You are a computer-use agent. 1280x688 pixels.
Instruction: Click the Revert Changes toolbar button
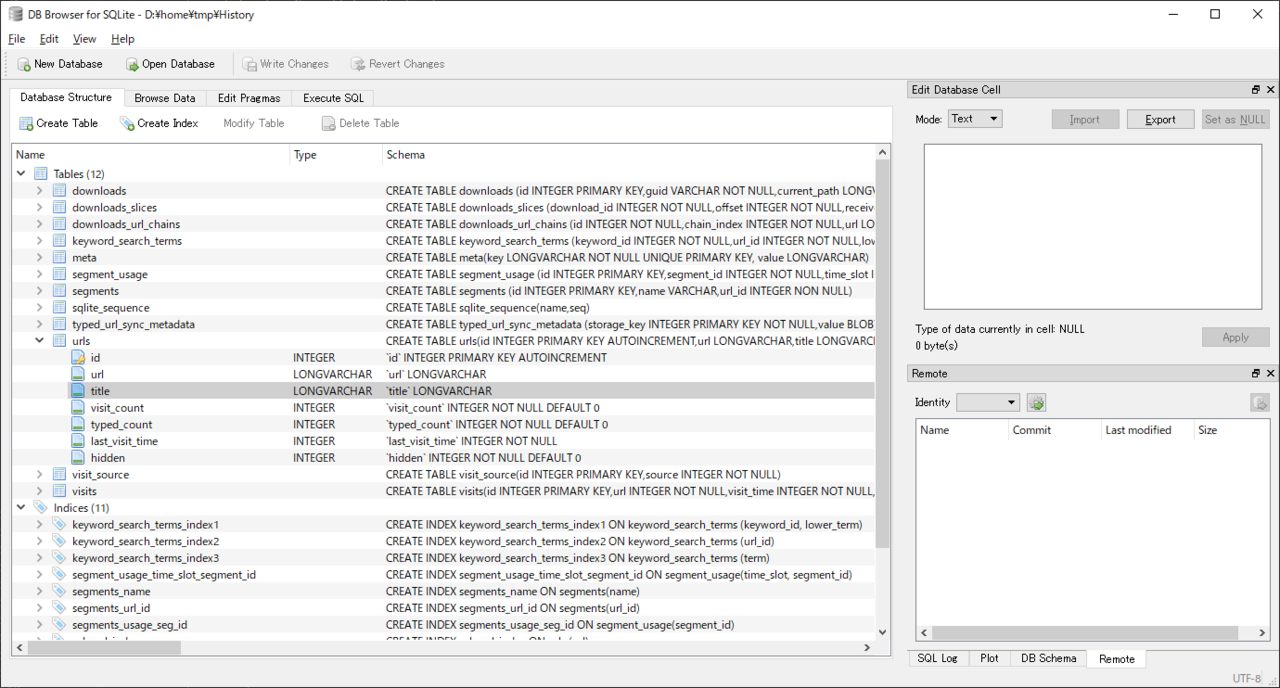[397, 64]
